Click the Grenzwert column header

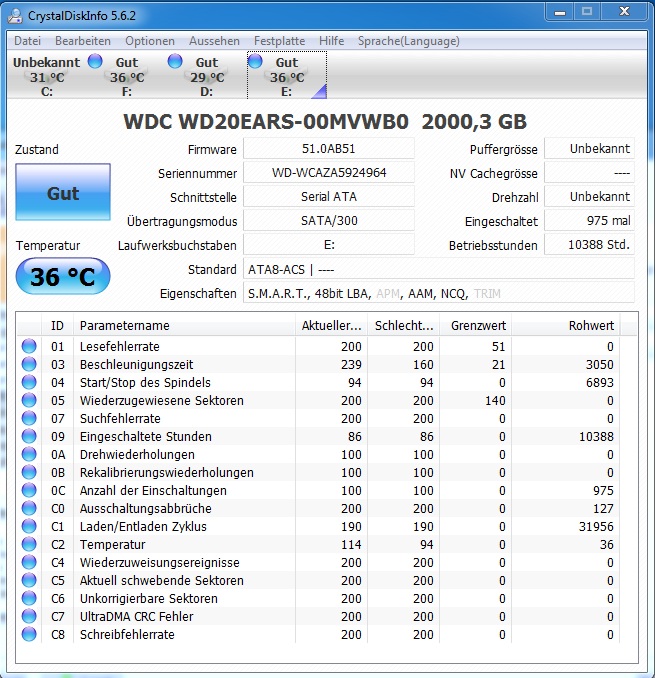point(476,326)
